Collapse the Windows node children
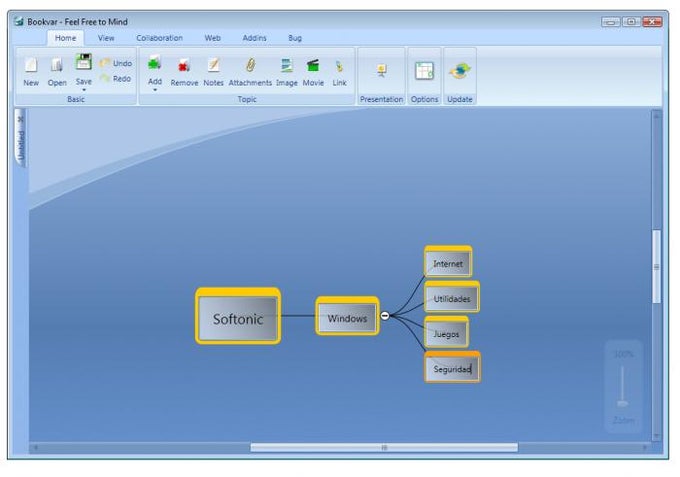Image resolution: width=680 pixels, height=477 pixels. coord(385,316)
